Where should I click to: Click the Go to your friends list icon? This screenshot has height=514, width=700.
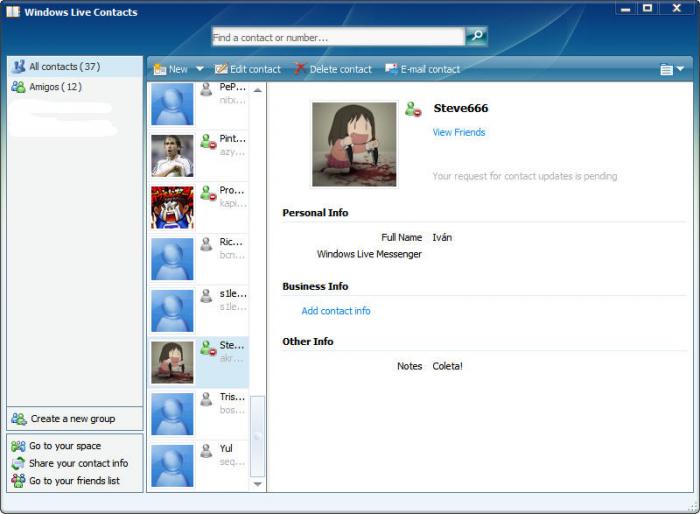pos(18,481)
